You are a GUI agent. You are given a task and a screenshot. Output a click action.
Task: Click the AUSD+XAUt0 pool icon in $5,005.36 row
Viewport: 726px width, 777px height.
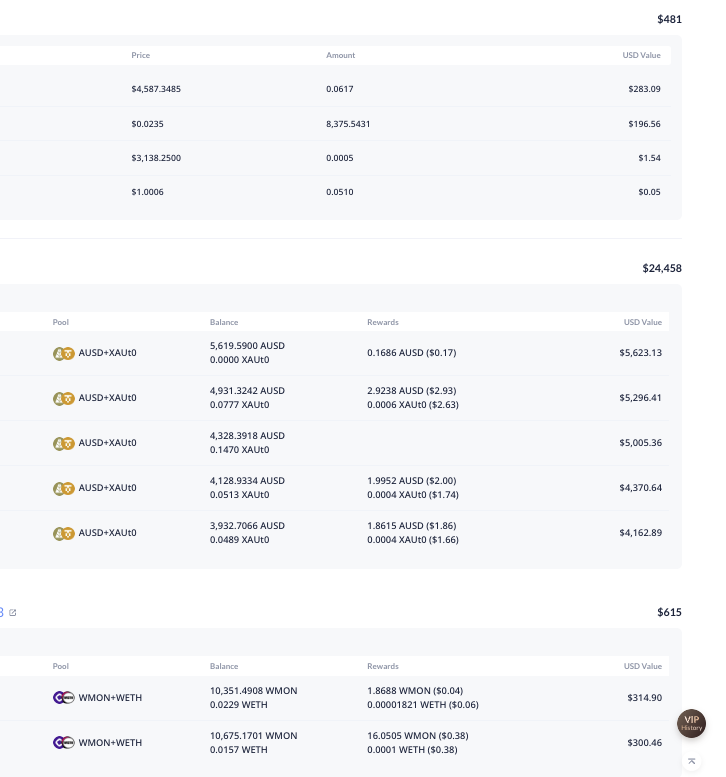(x=63, y=444)
